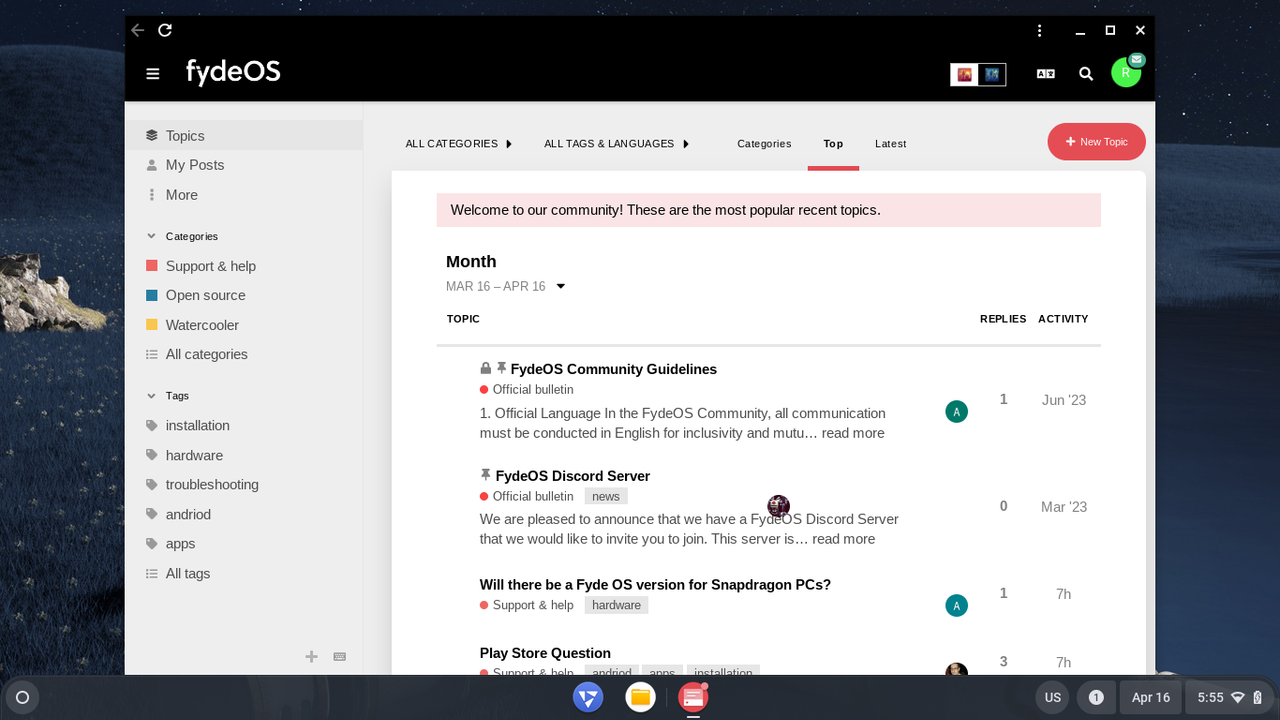Open the Snapdragon PCs topic
1280x720 pixels.
(655, 585)
